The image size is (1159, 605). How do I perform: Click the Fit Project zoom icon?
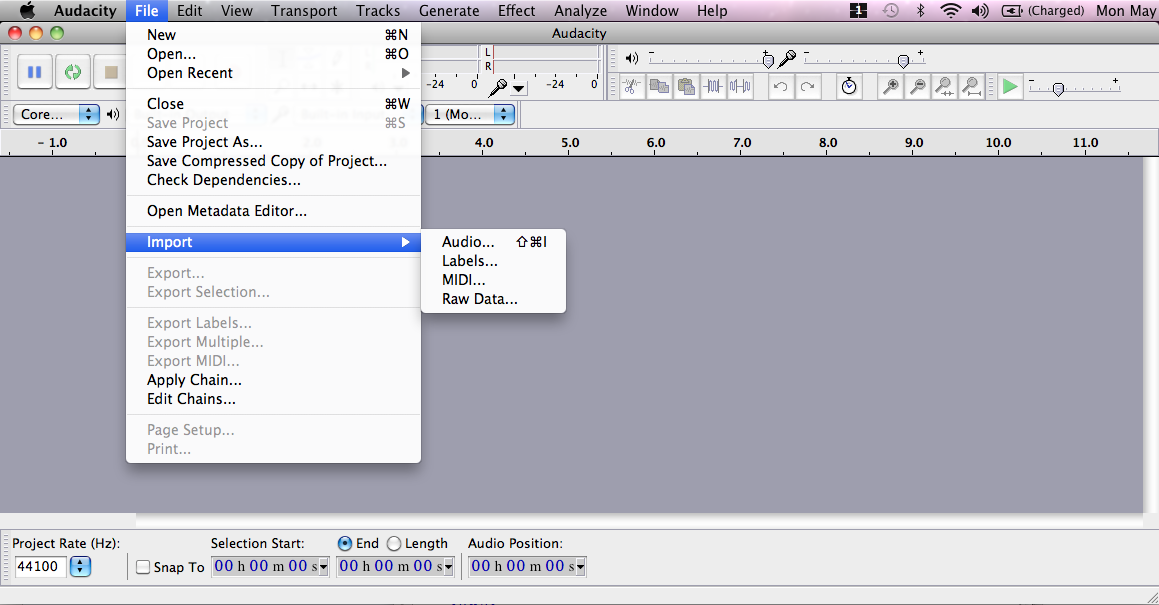(971, 87)
